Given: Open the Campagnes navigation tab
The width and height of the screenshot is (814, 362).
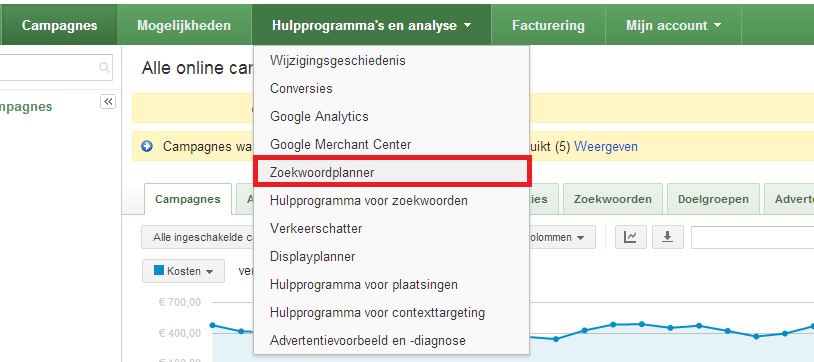Looking at the screenshot, I should point(60,25).
